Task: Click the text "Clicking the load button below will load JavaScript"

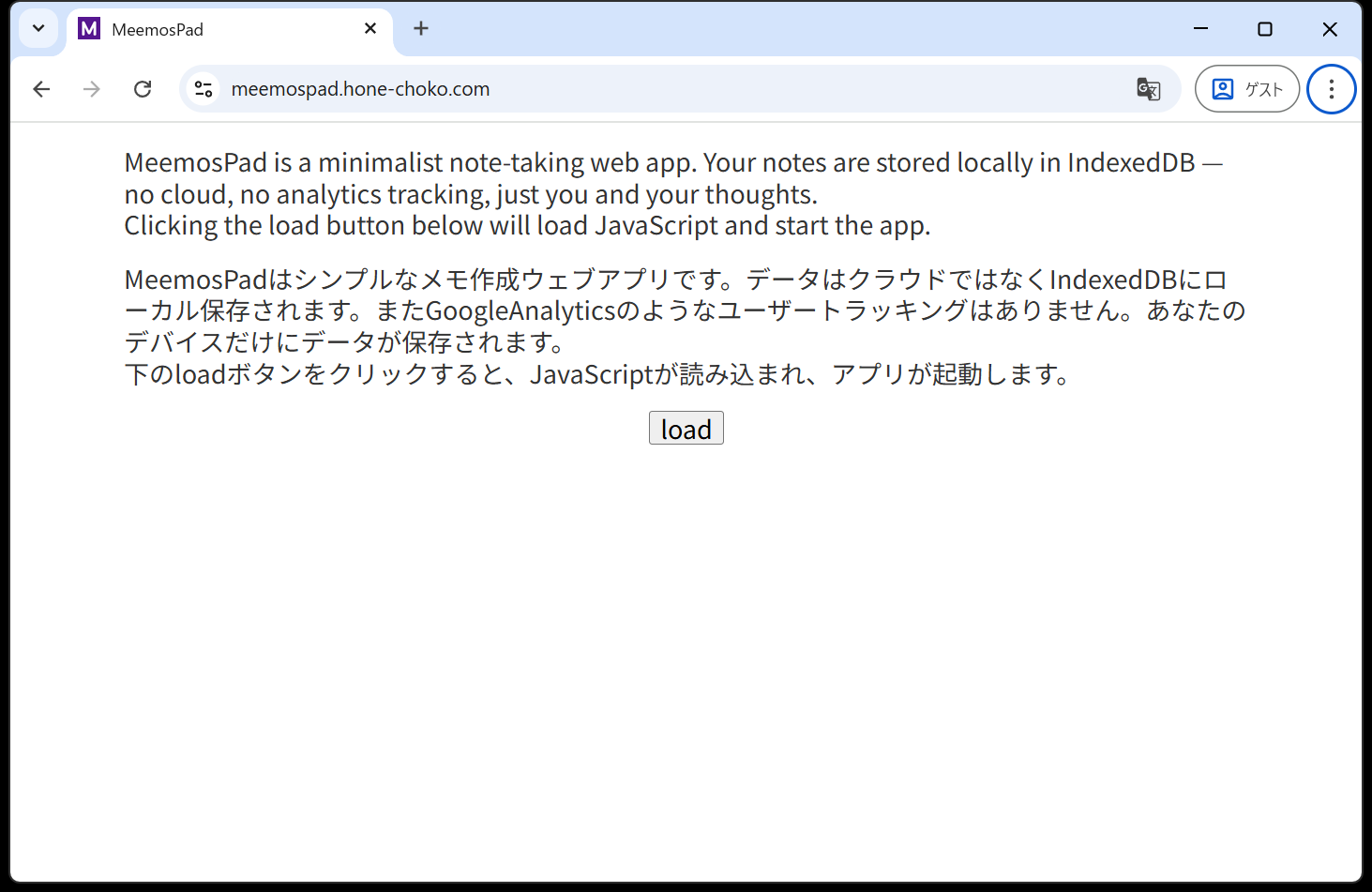Action: tap(420, 225)
